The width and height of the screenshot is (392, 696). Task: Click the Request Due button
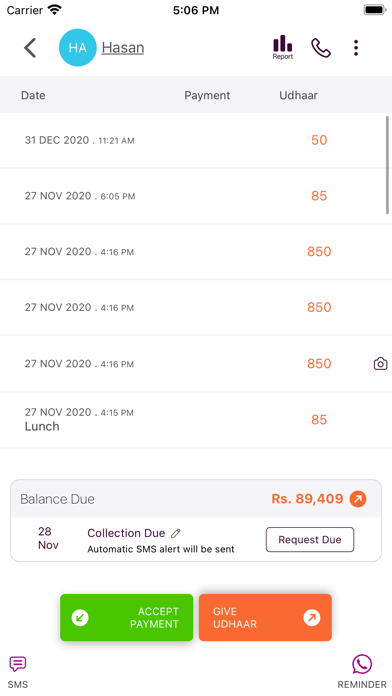(310, 540)
